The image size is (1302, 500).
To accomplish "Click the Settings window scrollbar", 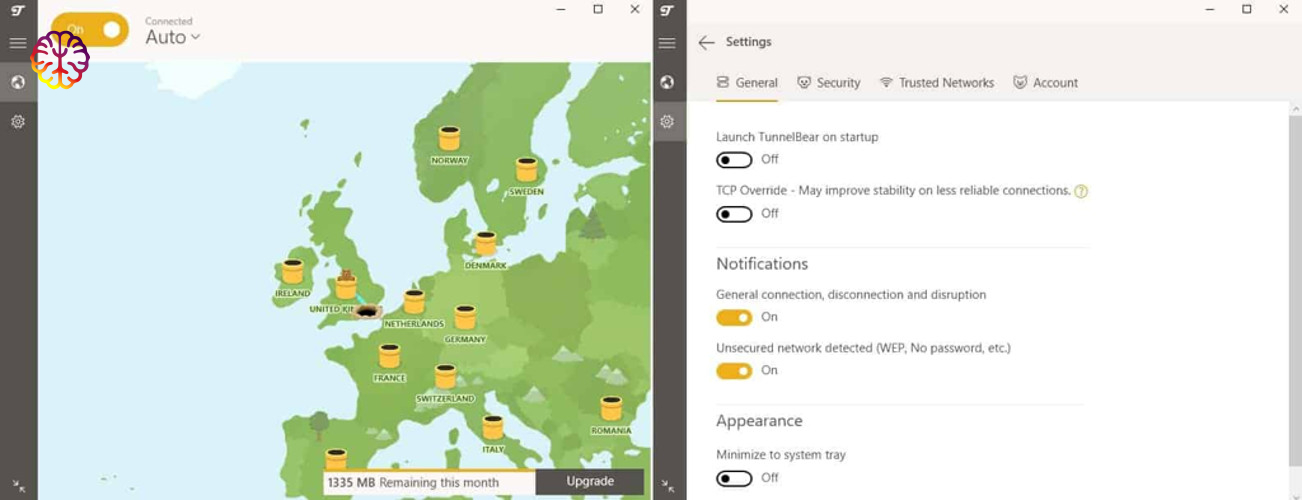I will coord(1295,290).
